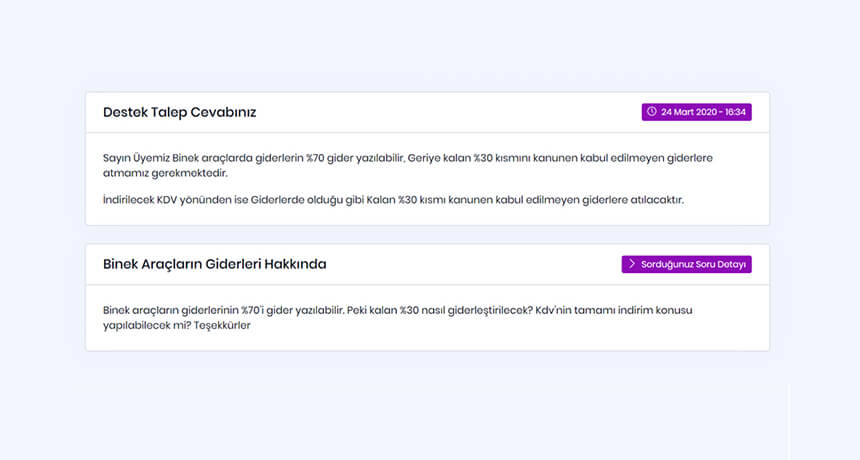Click the paragraph starting with Sayın Üyemiz
Image resolution: width=860 pixels, height=460 pixels.
400,159
